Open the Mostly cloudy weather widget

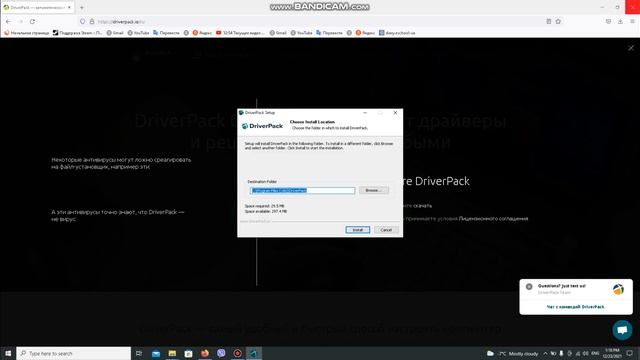(x=512, y=353)
